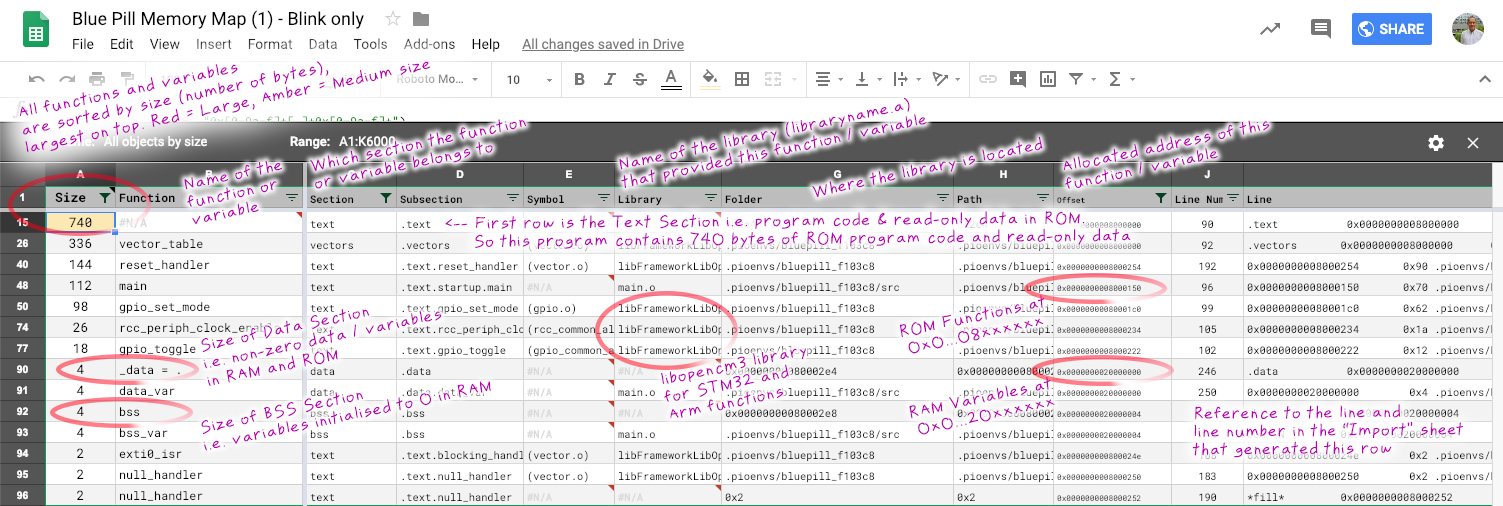Select the reset_handler cell
Screen dimensions: 1503x506
point(210,265)
